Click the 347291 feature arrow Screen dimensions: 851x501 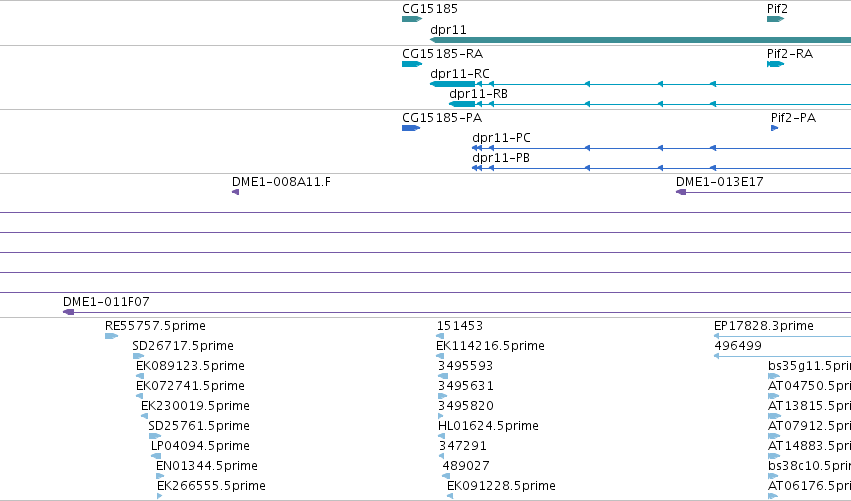(x=441, y=456)
